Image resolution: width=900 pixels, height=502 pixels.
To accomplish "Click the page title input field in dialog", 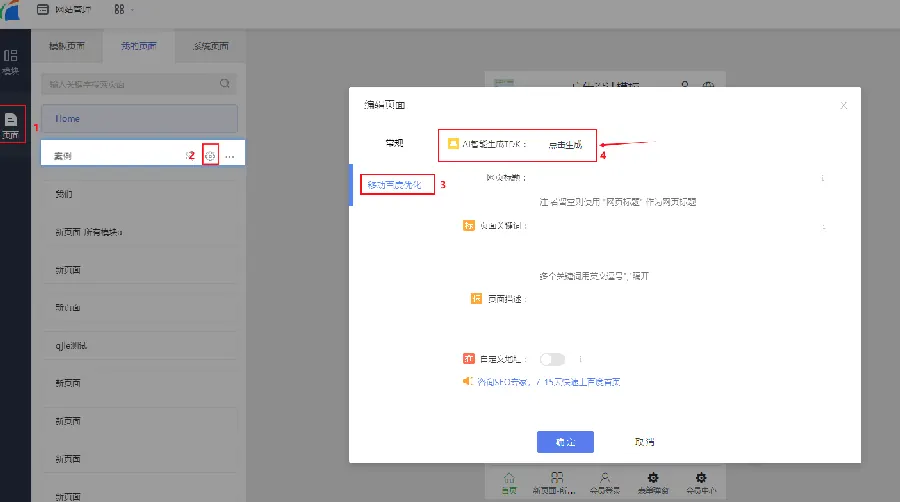I will coord(674,178).
